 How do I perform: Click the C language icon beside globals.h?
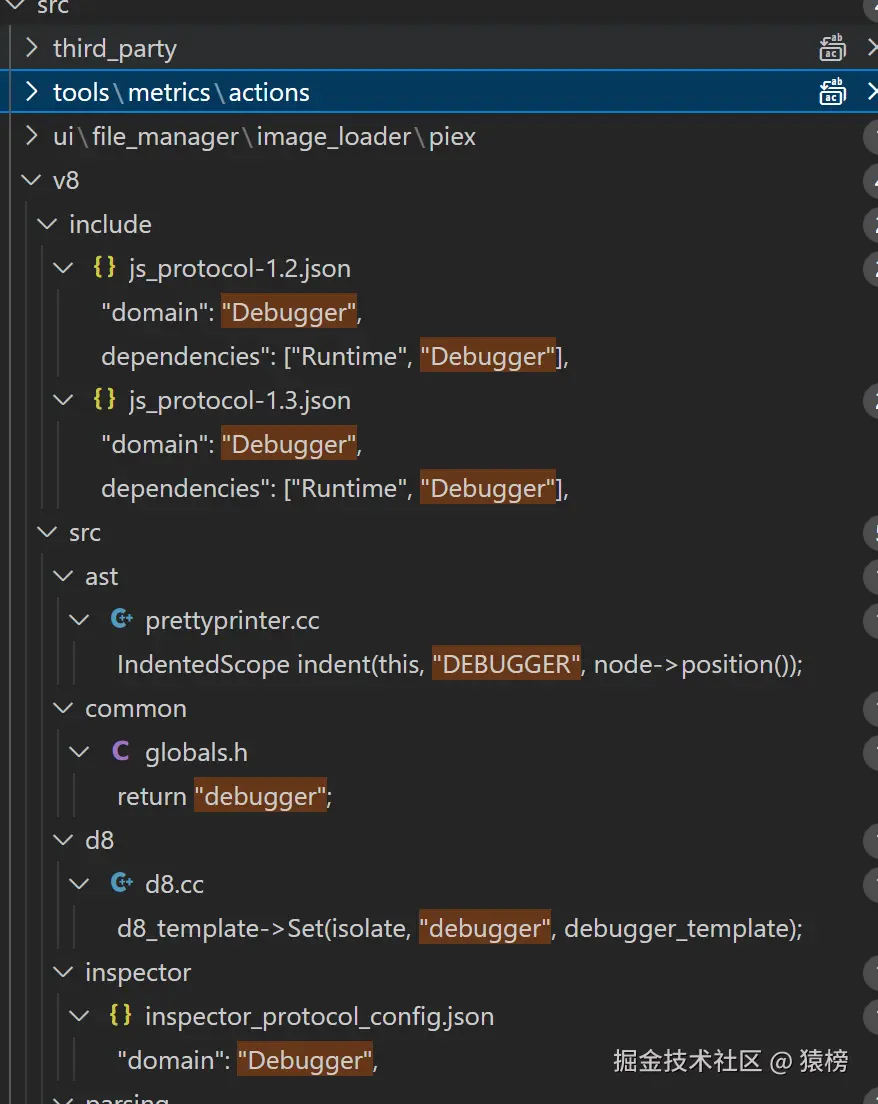tap(120, 751)
